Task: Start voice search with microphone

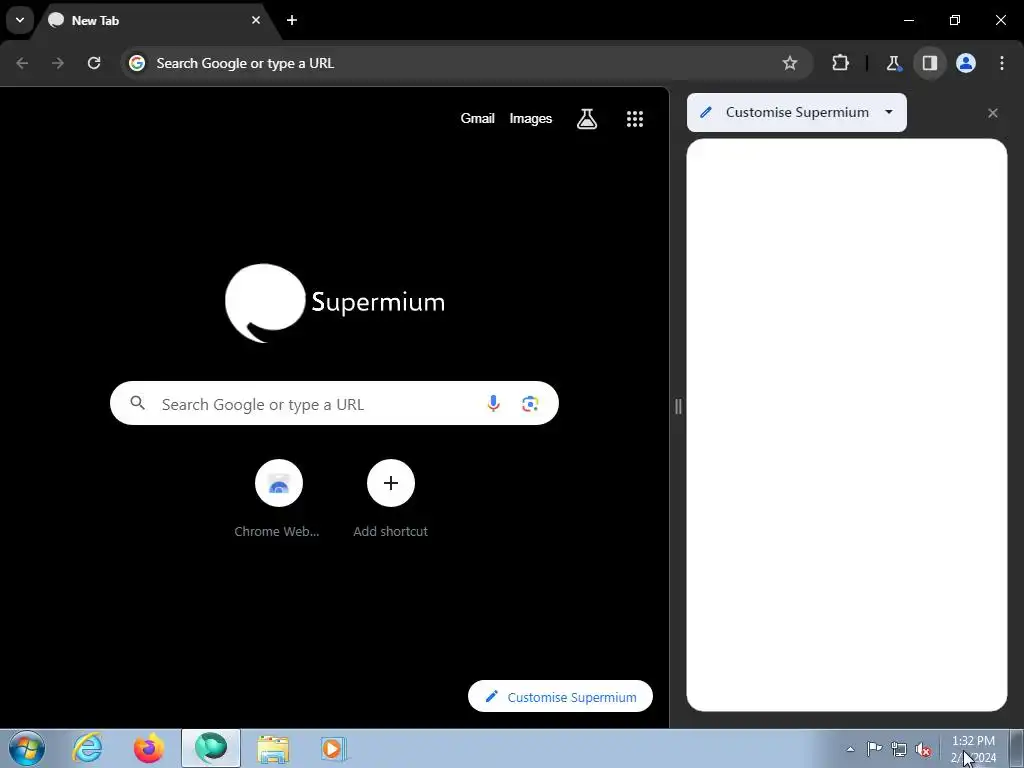Action: tap(494, 404)
